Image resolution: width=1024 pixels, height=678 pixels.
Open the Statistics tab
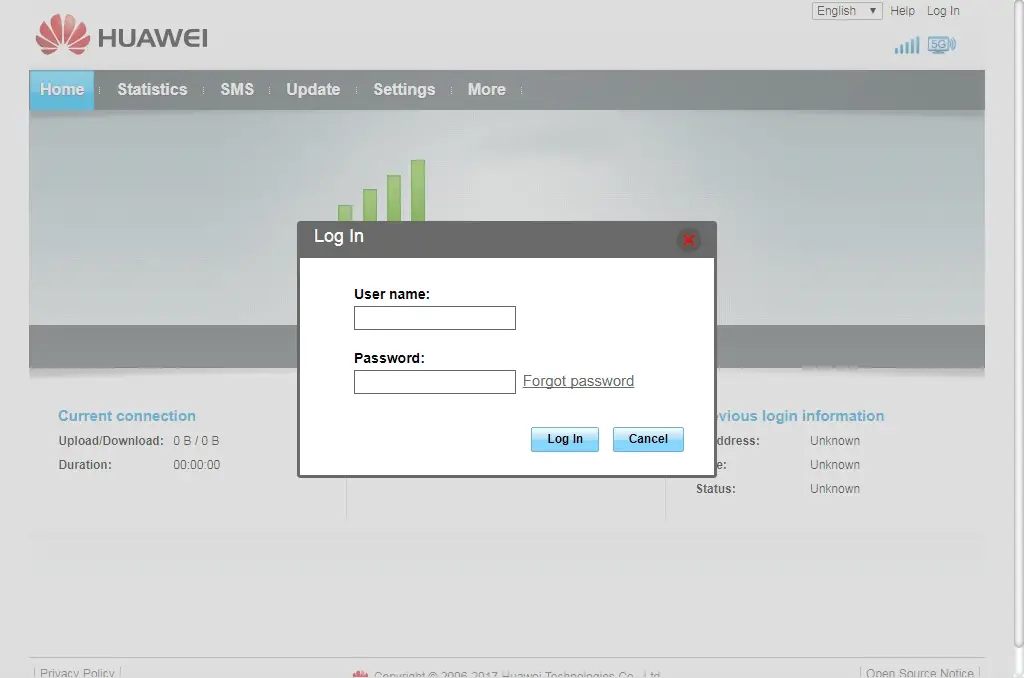click(152, 89)
